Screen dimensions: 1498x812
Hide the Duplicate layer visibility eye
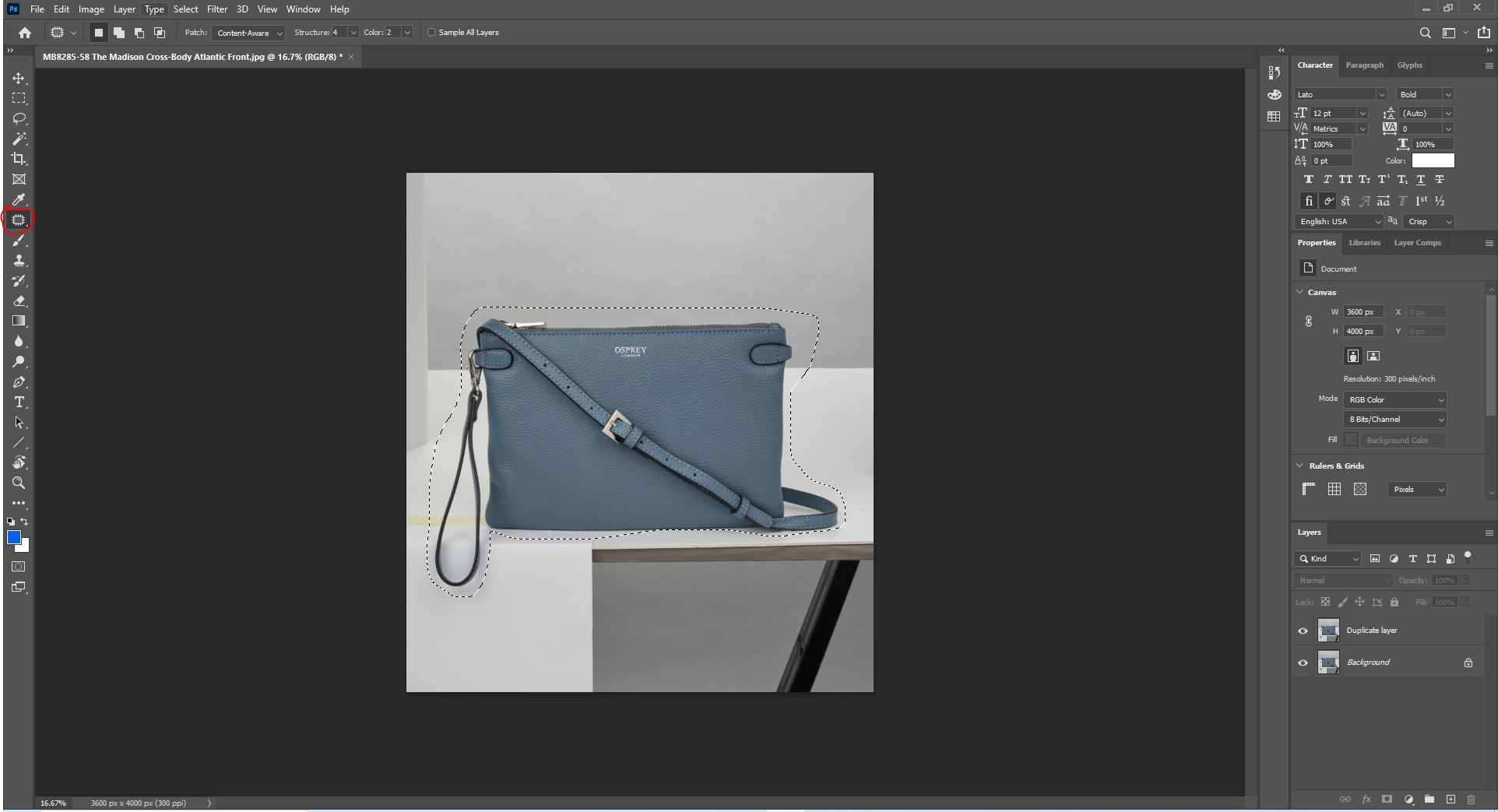coord(1303,631)
